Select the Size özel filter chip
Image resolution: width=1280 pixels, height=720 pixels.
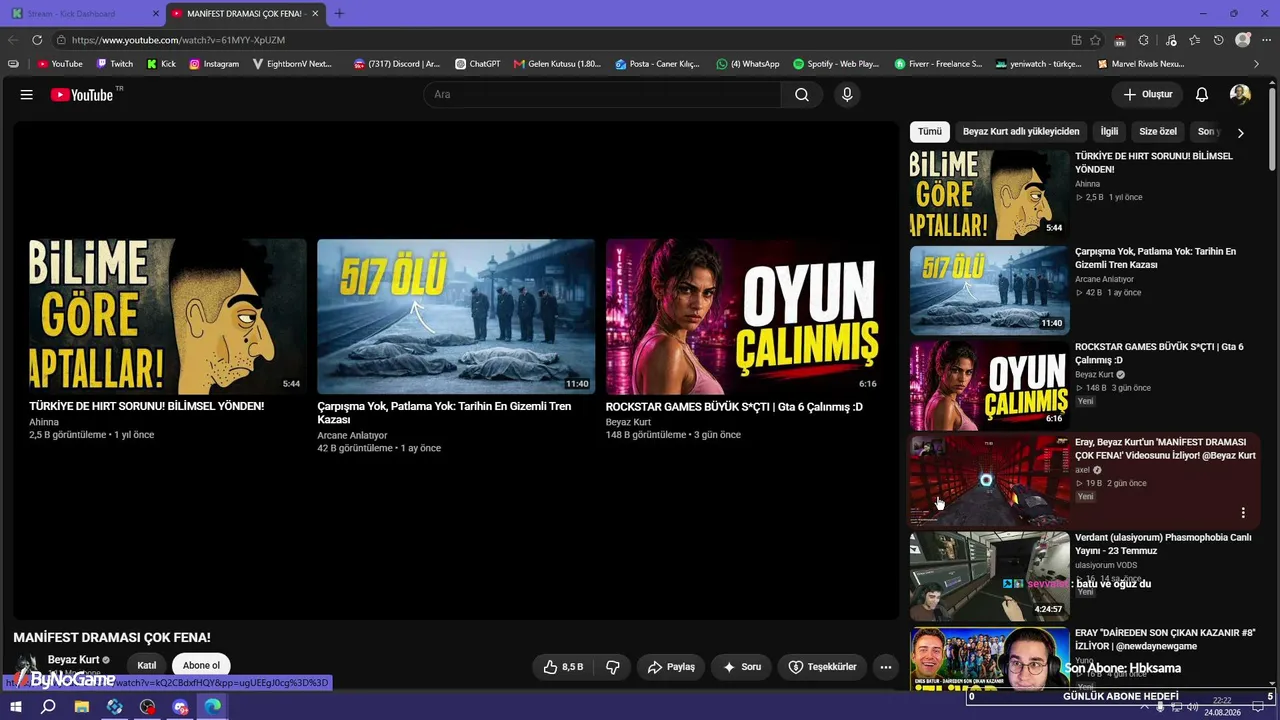[1158, 132]
